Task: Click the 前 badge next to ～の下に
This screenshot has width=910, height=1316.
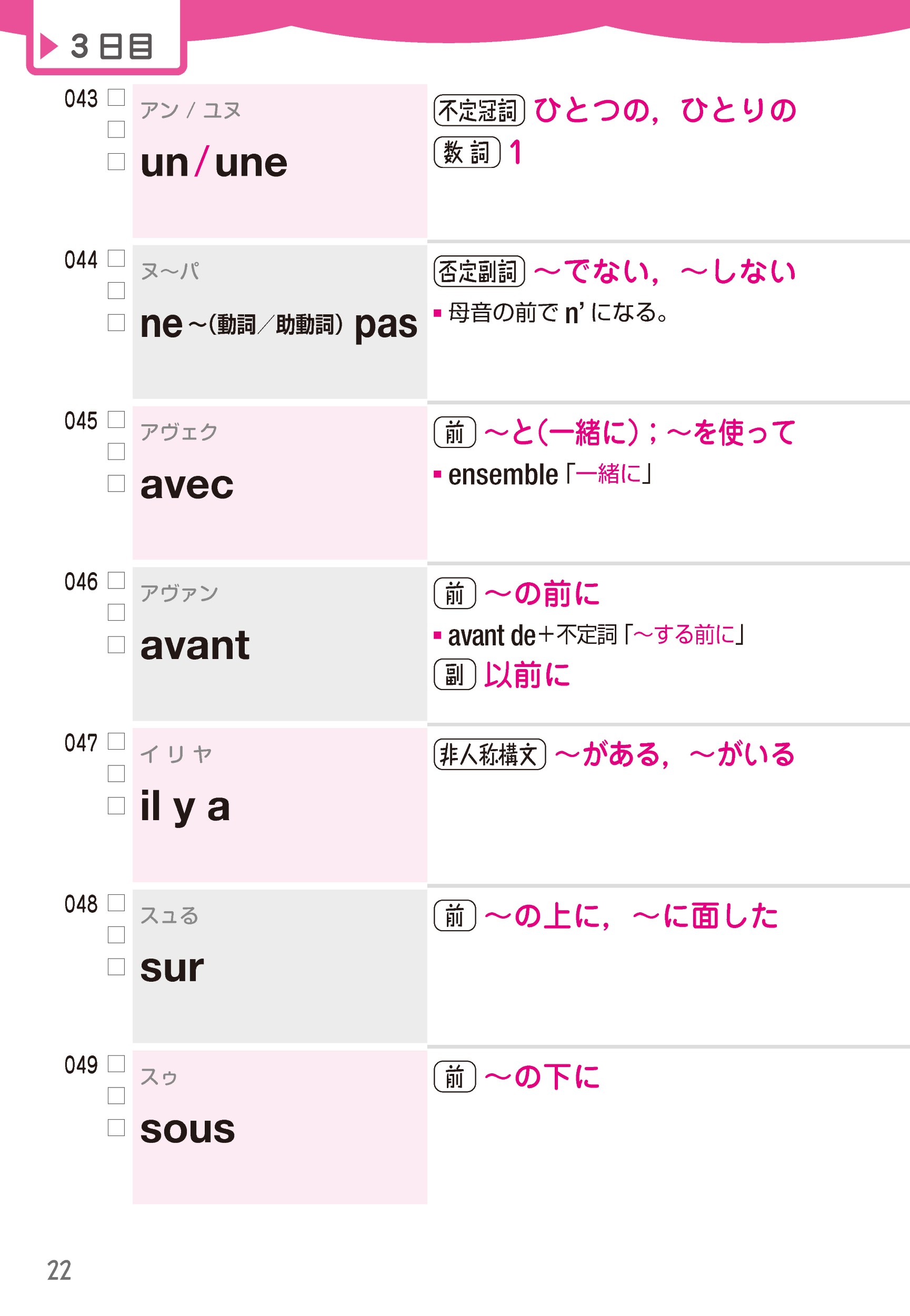Action: tap(454, 1076)
